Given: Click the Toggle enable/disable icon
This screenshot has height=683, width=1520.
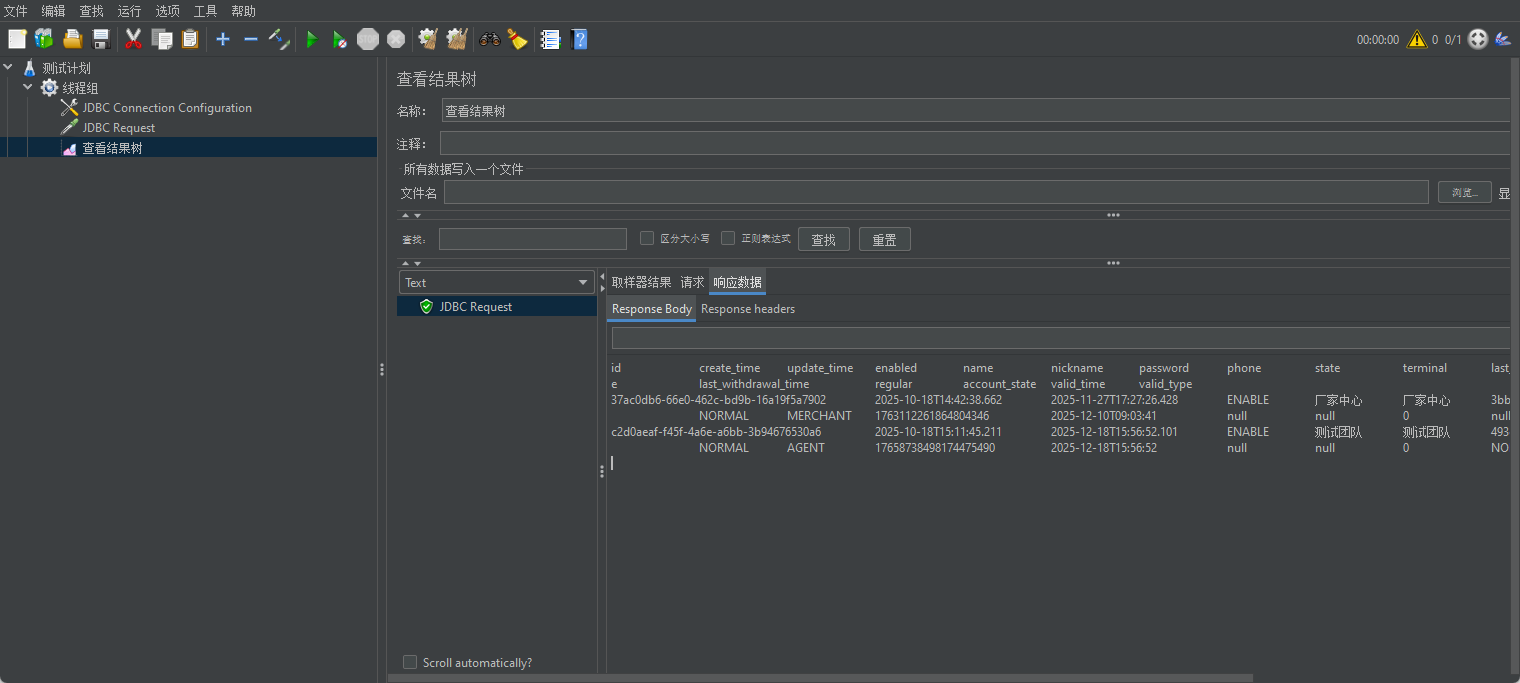Looking at the screenshot, I should point(279,39).
